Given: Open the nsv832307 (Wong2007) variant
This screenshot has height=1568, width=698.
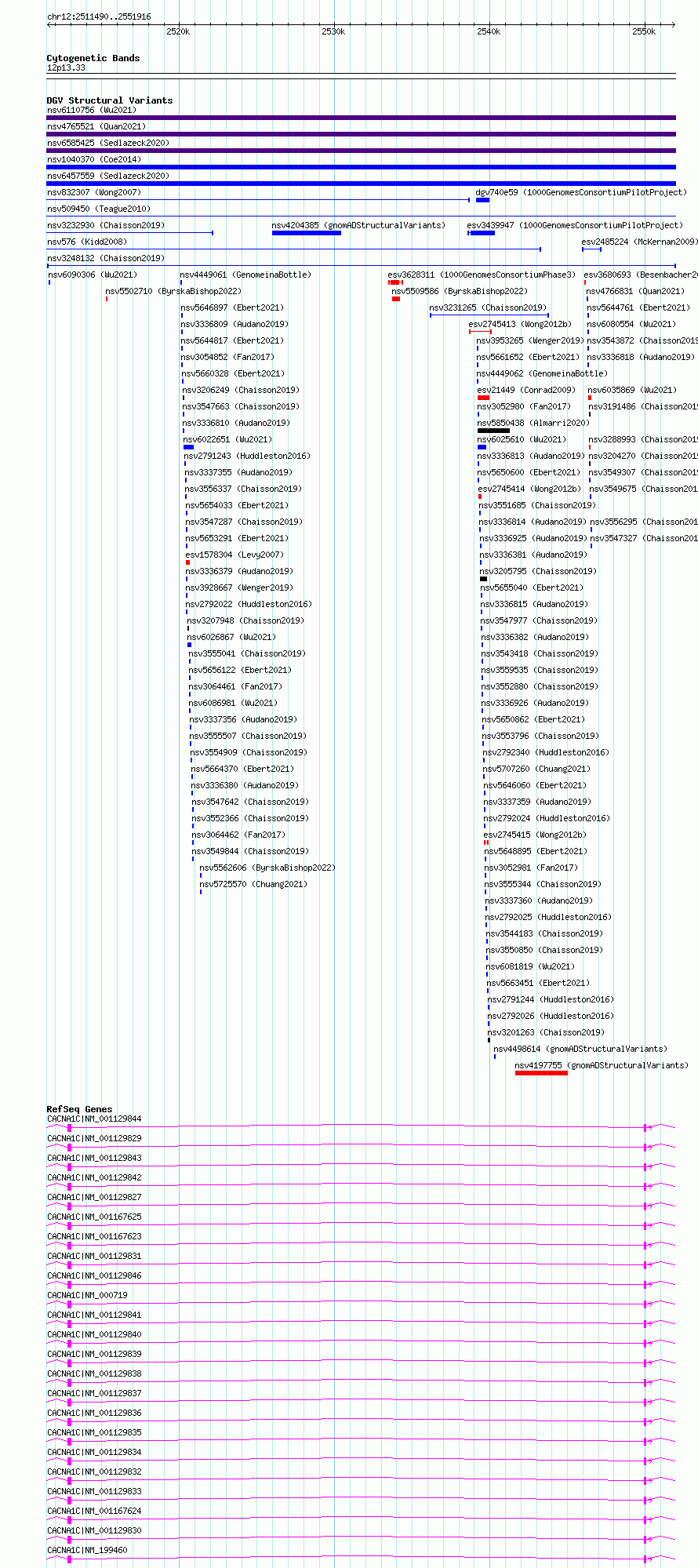Looking at the screenshot, I should pyautogui.click(x=94, y=192).
